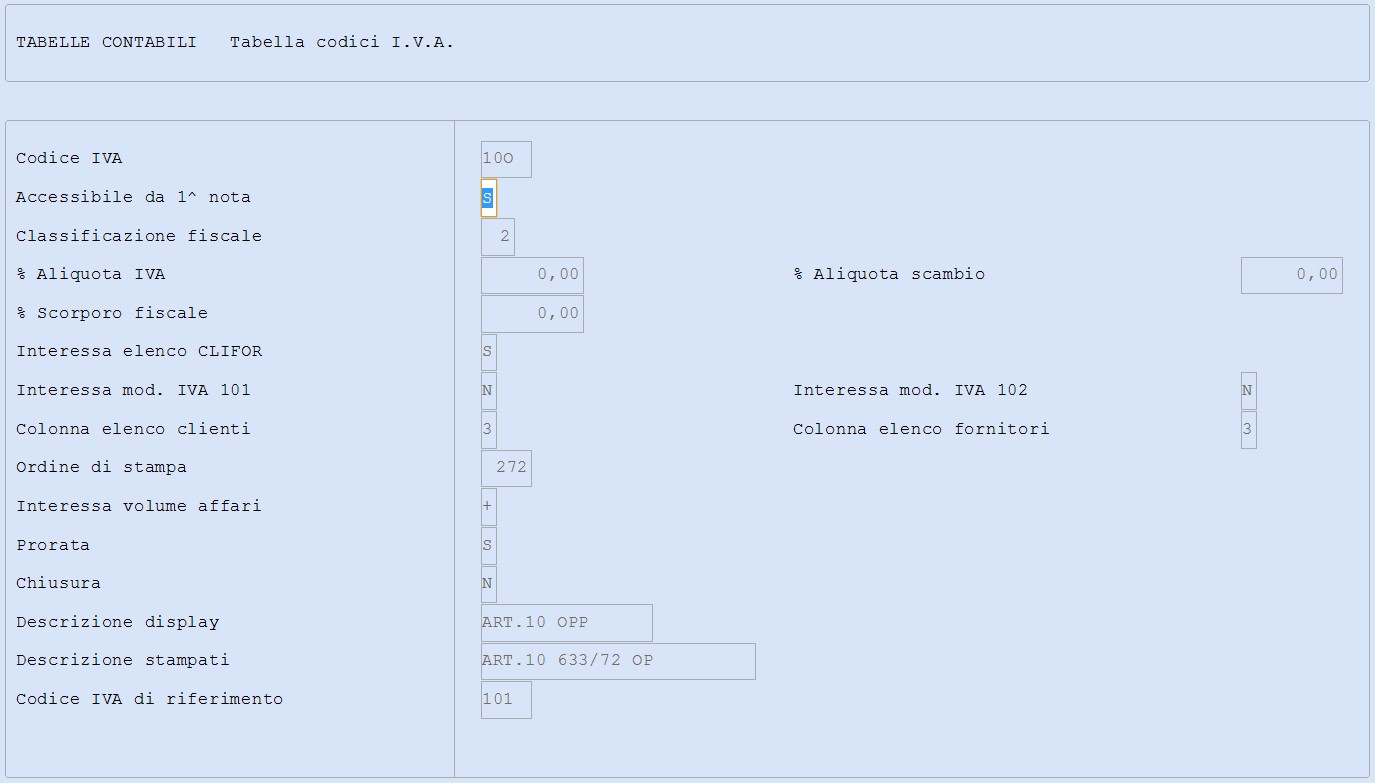
Task: Click the 'TABELLE CONTABILI' header text
Action: 106,42
